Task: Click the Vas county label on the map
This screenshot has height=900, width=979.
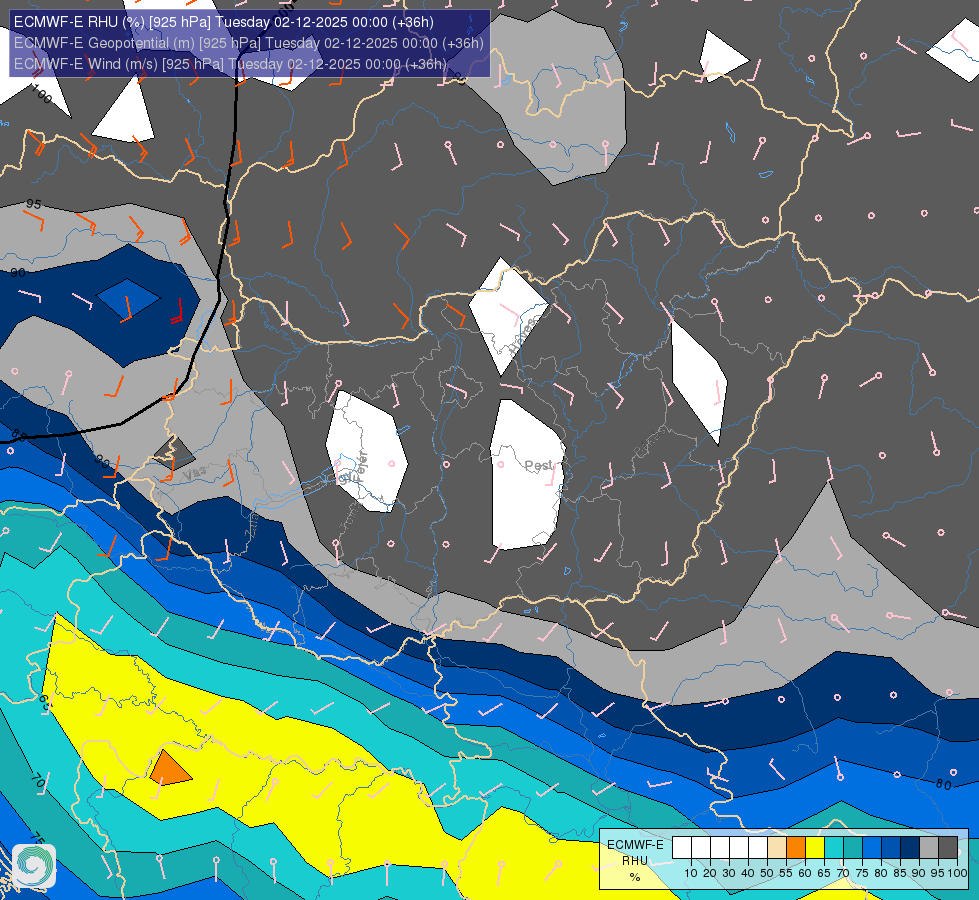Action: (195, 474)
